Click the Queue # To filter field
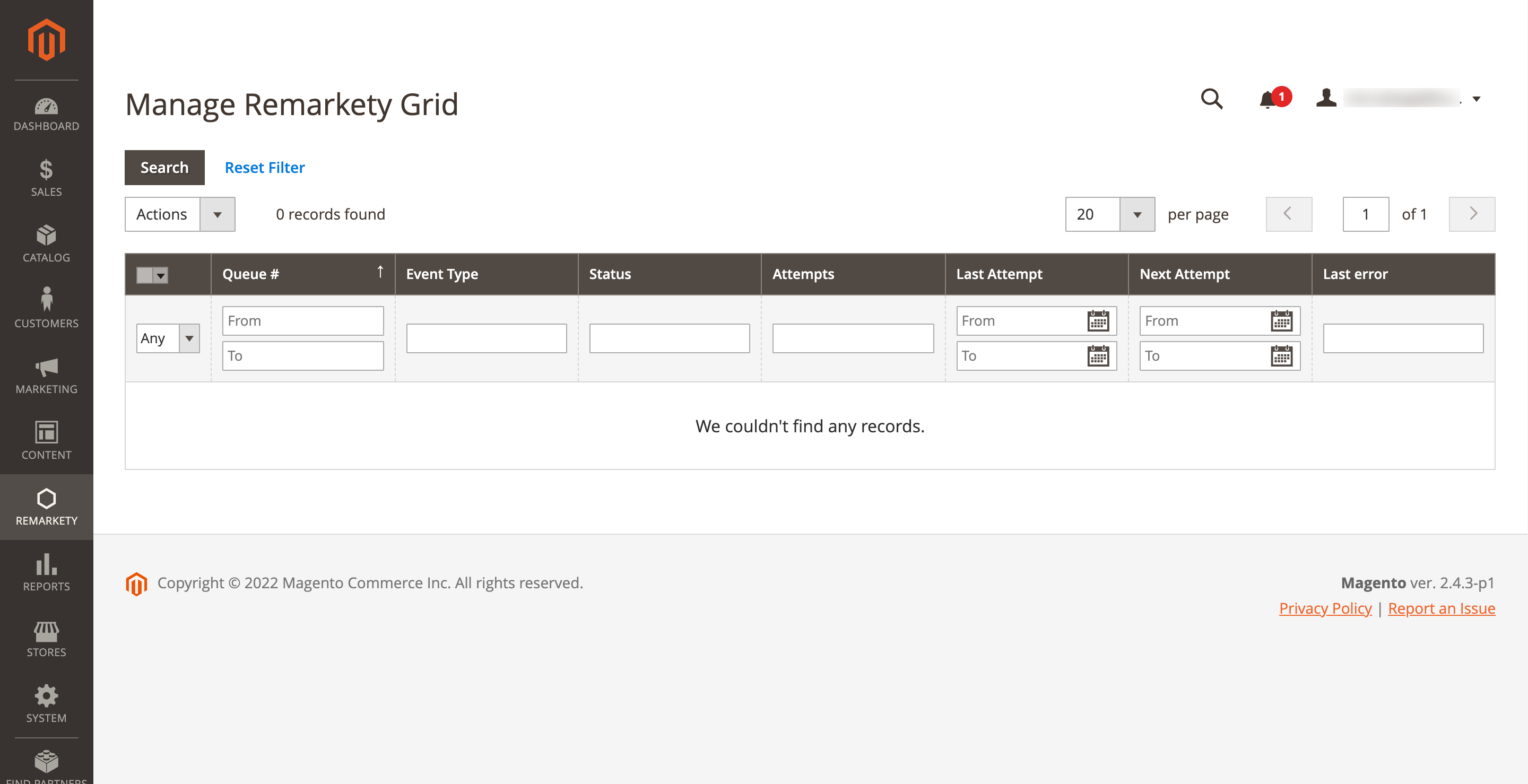Viewport: 1528px width, 784px height. point(303,356)
